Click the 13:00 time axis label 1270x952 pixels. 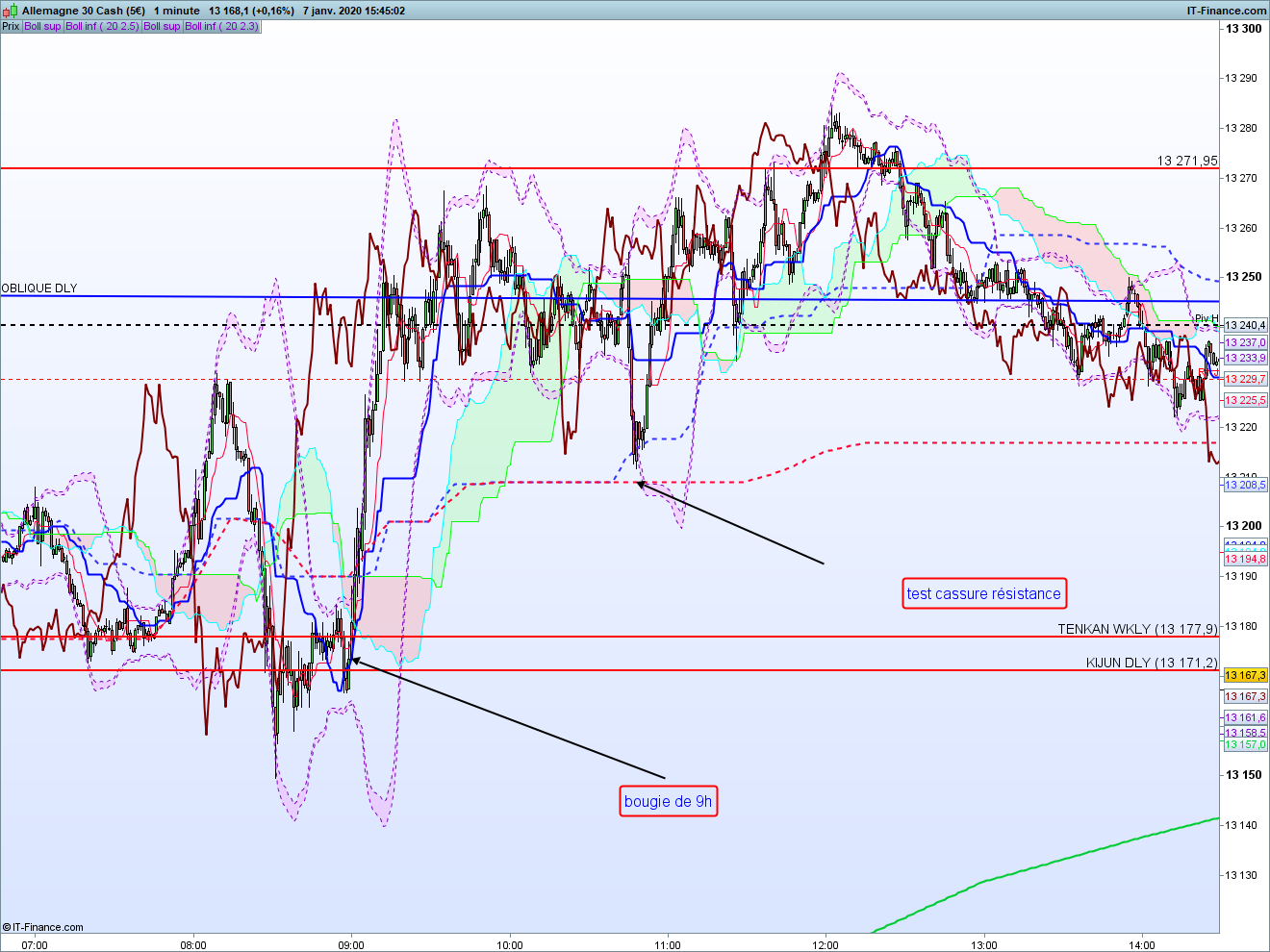tap(984, 944)
